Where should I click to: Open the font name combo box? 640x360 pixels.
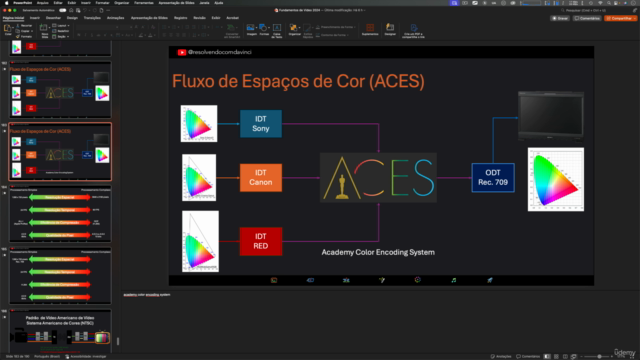(97, 27)
